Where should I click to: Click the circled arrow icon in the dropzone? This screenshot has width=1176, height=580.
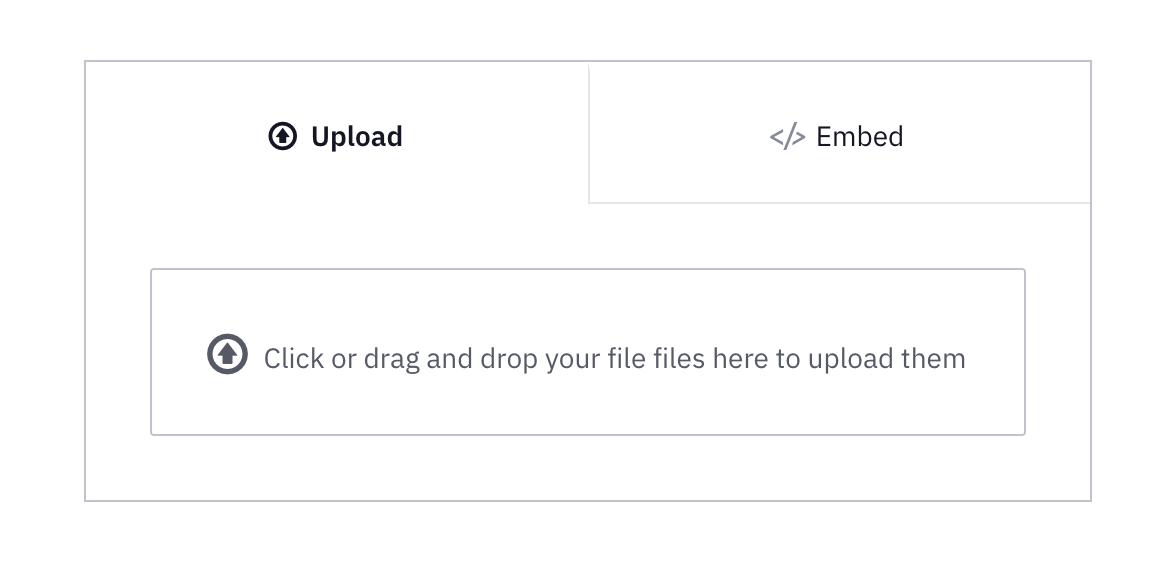227,353
